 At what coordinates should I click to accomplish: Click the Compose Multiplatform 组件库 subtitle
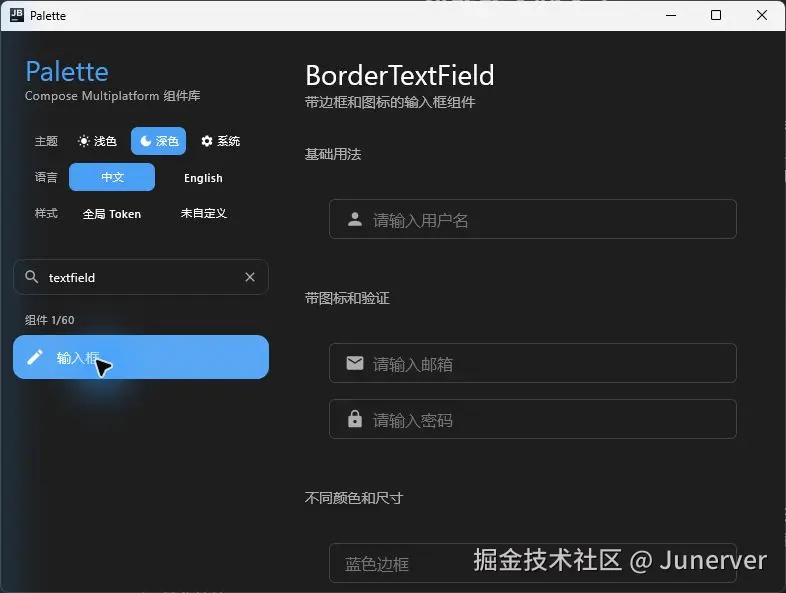112,96
